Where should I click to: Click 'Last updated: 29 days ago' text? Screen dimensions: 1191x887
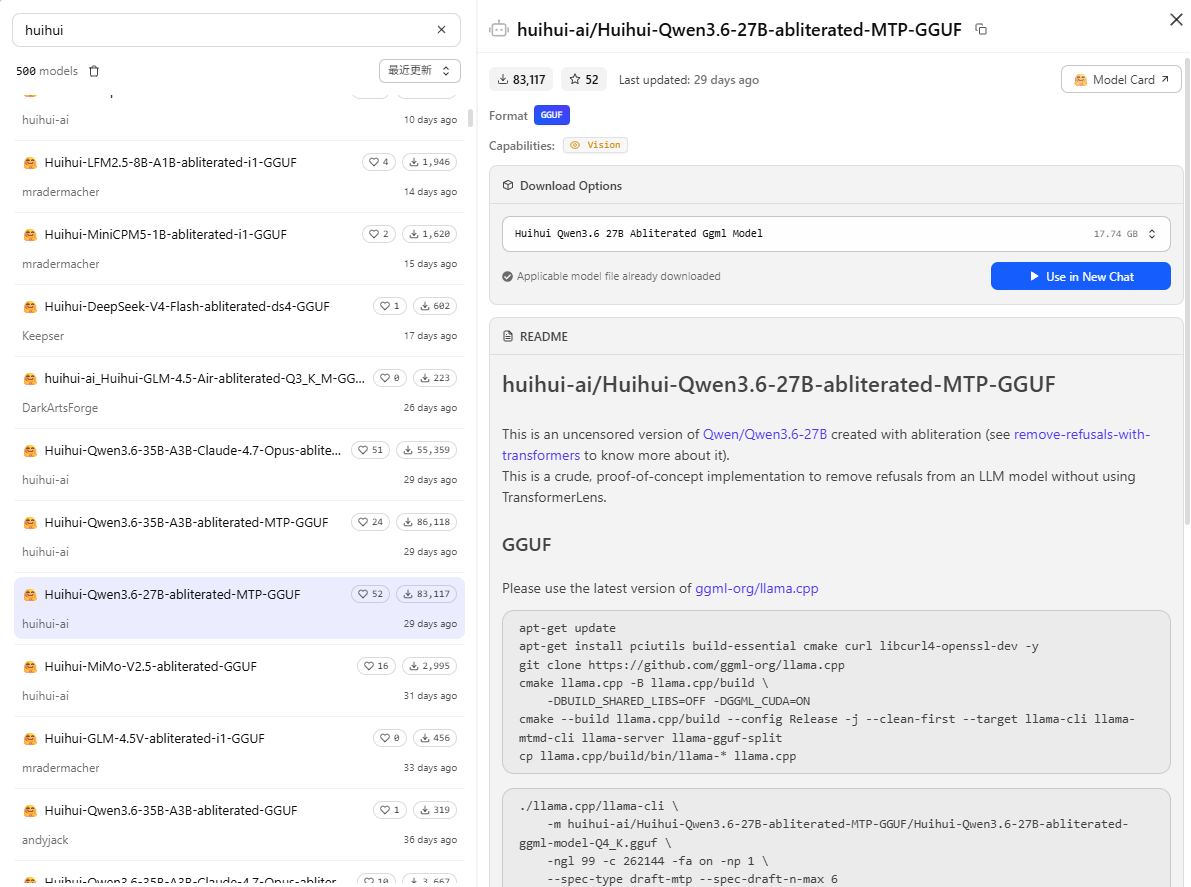pyautogui.click(x=688, y=80)
